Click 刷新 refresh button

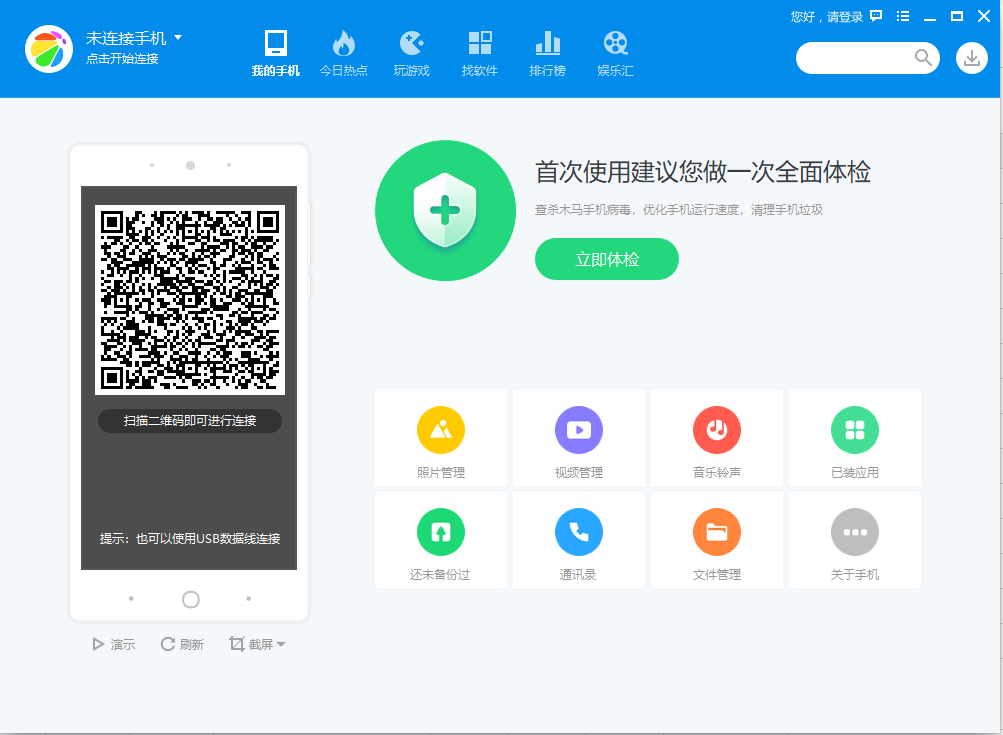[182, 644]
